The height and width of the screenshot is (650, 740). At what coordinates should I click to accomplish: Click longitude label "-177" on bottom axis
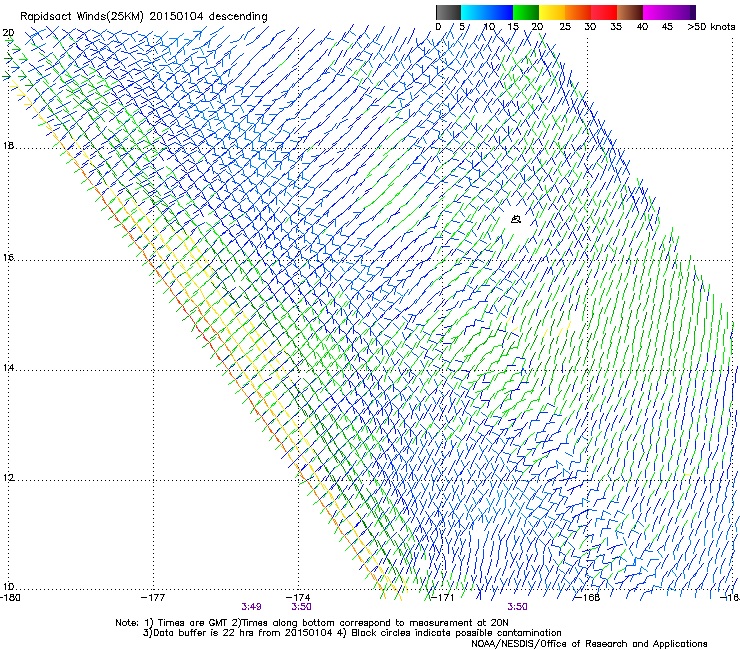coord(153,598)
